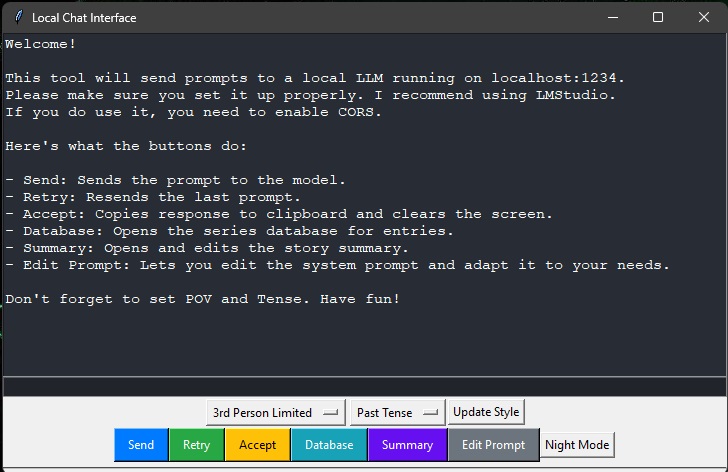Close the Local Chat Interface window
Viewport: 728px width, 472px height.
tap(704, 17)
